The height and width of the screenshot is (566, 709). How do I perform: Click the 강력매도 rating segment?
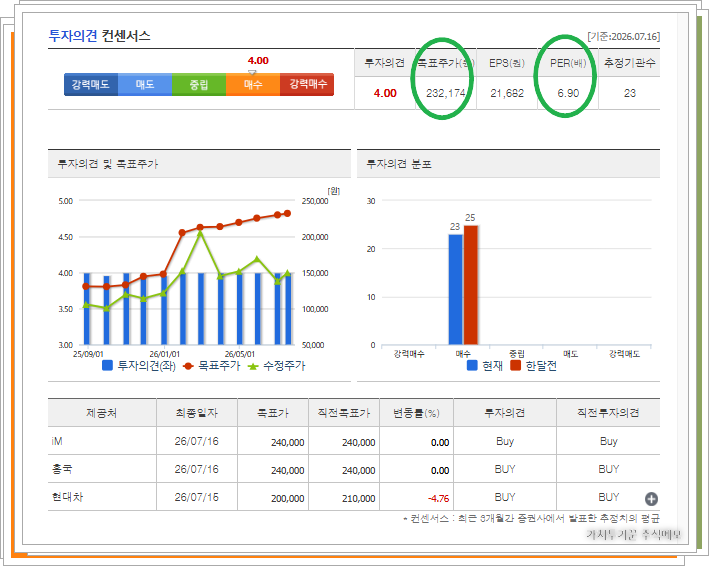coord(91,85)
